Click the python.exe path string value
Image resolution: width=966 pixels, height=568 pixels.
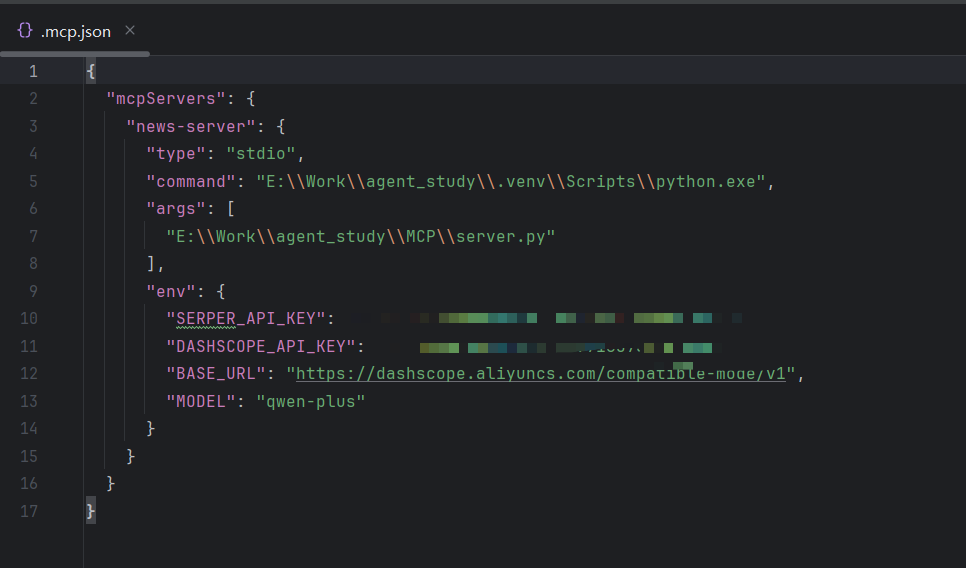coord(511,181)
